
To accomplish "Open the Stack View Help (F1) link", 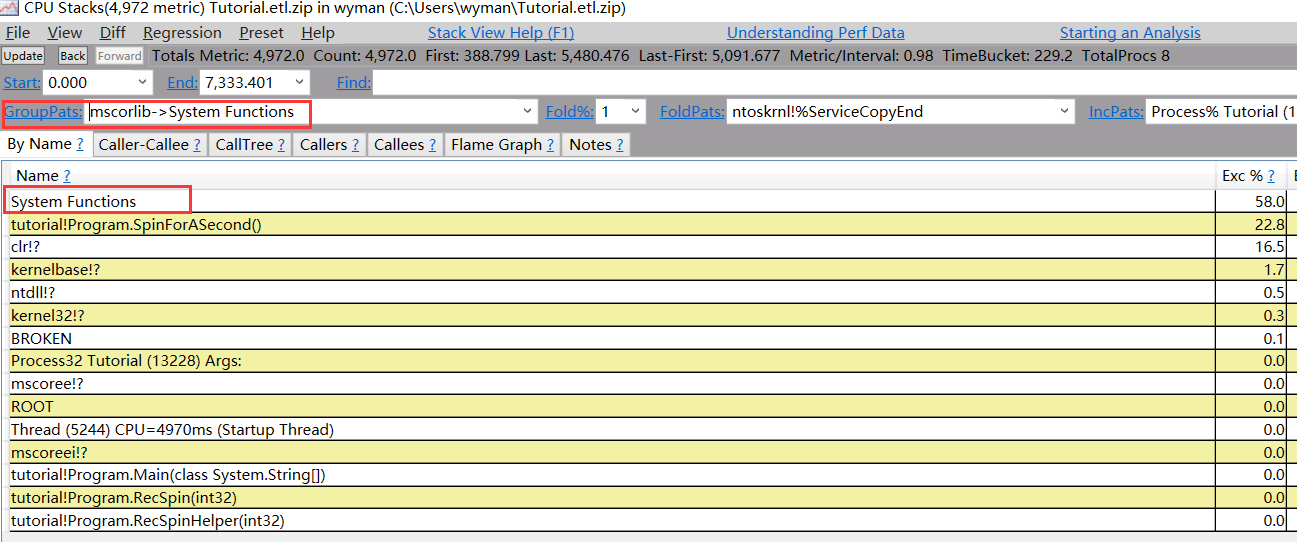I will tap(501, 33).
